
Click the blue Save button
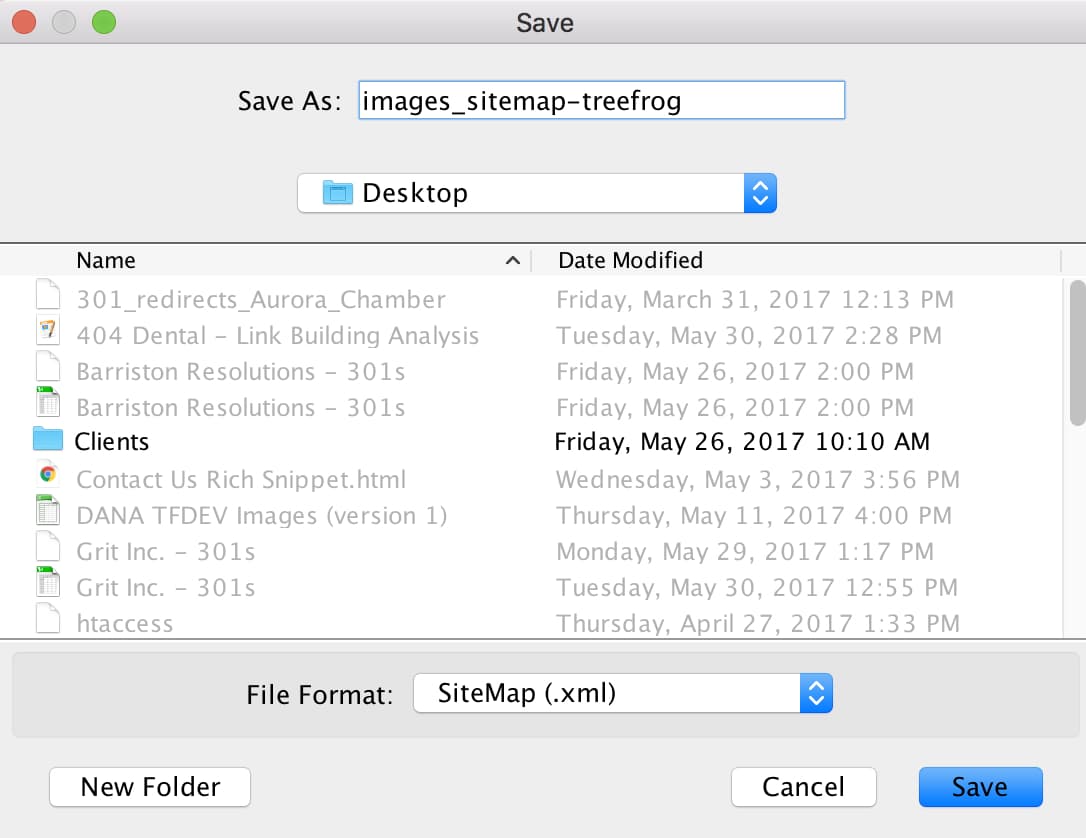[980, 787]
